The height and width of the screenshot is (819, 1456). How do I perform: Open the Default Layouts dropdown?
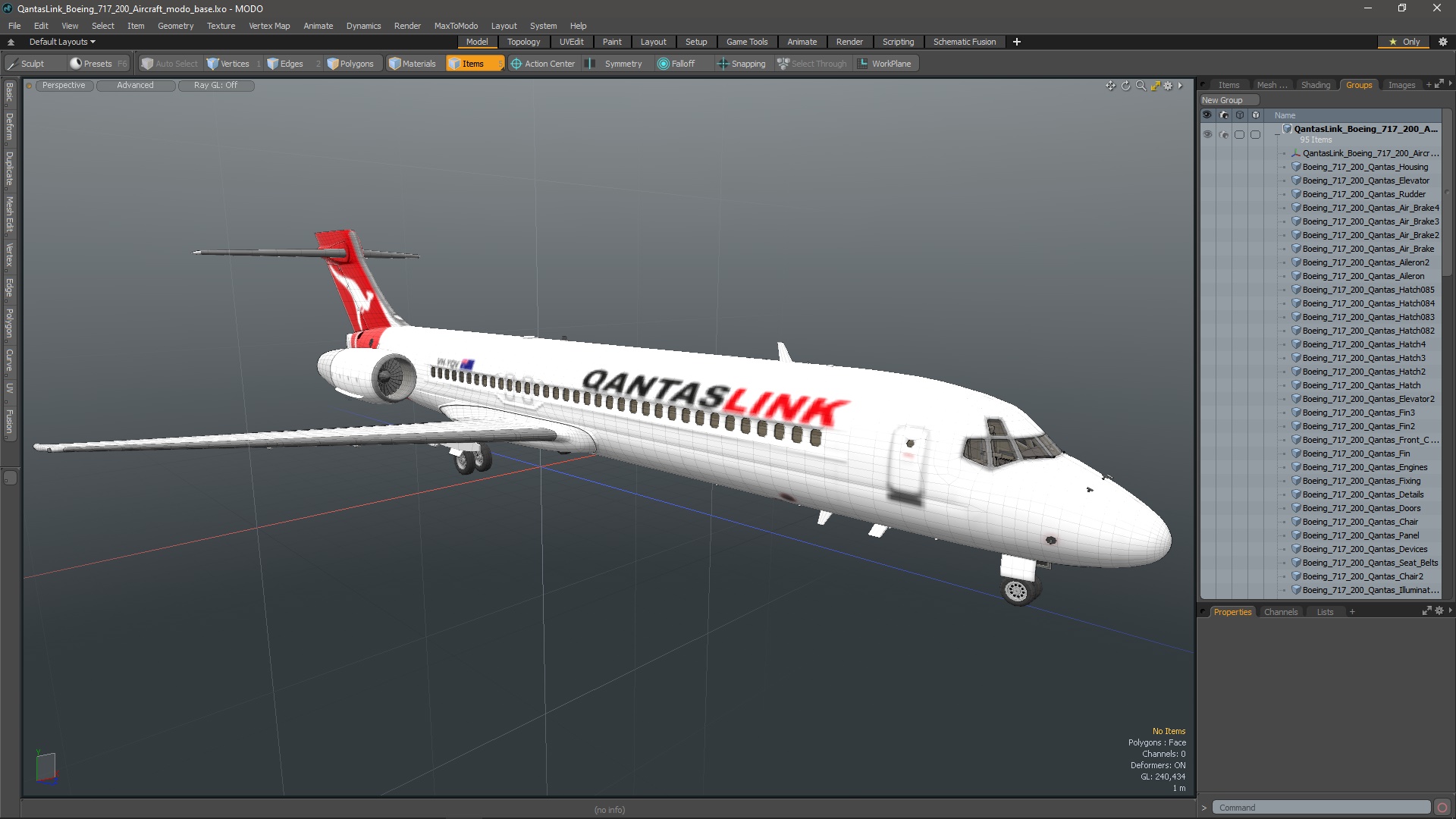pyautogui.click(x=62, y=42)
